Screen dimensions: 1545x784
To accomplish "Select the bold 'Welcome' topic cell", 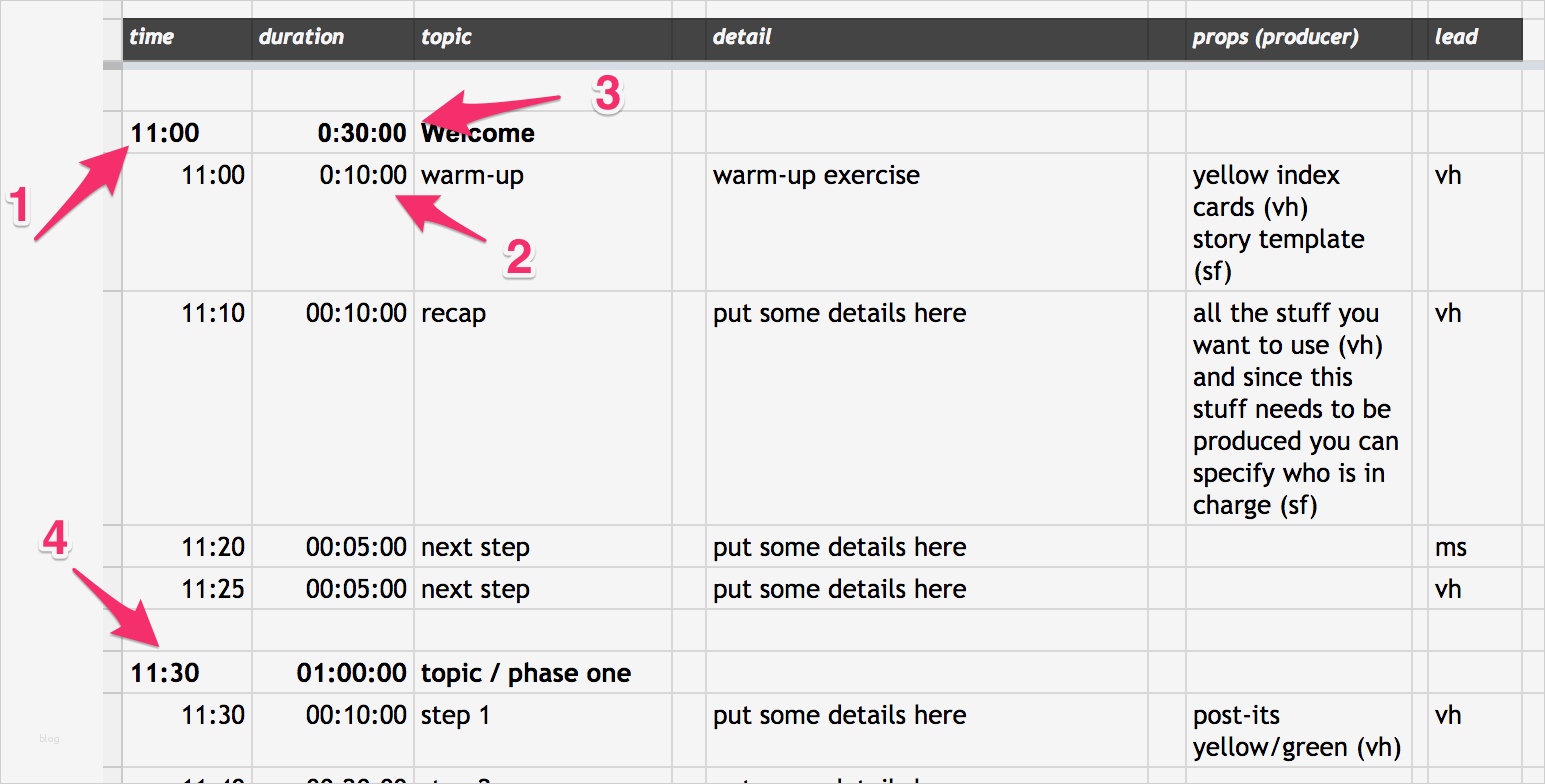I will [x=478, y=133].
